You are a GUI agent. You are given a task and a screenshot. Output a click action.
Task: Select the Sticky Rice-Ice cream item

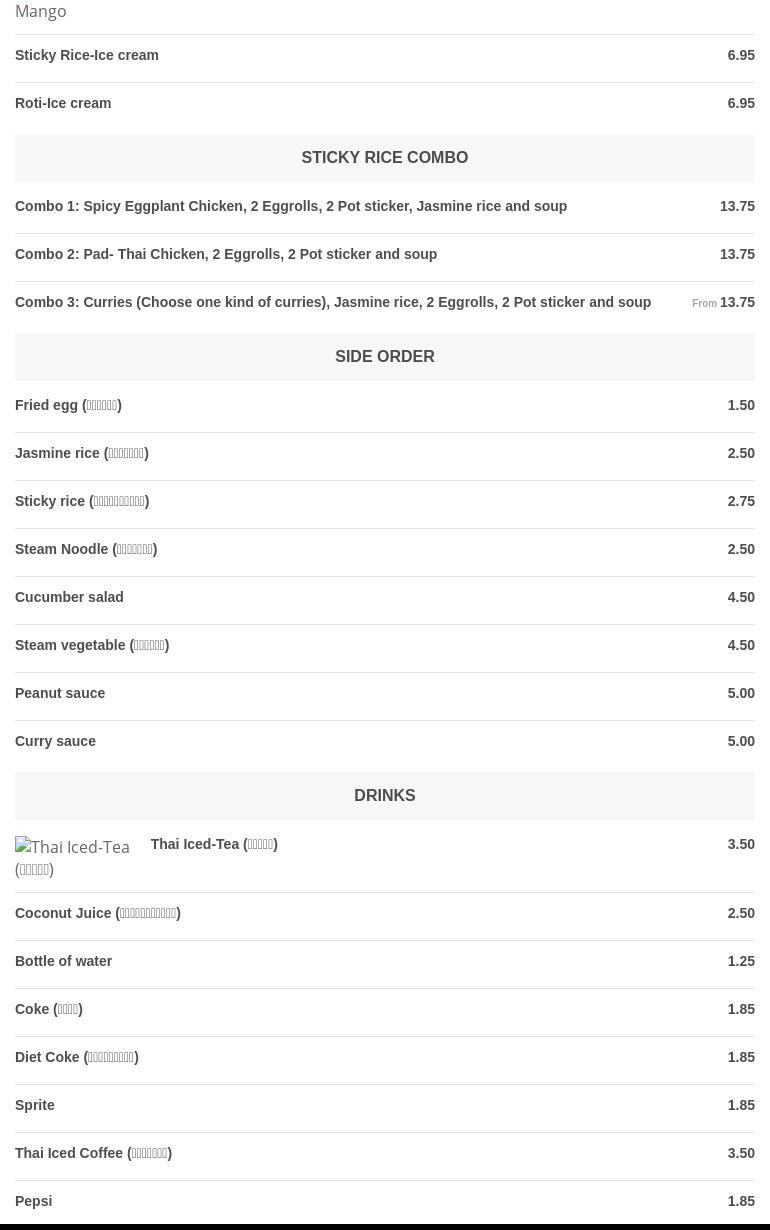[87, 55]
